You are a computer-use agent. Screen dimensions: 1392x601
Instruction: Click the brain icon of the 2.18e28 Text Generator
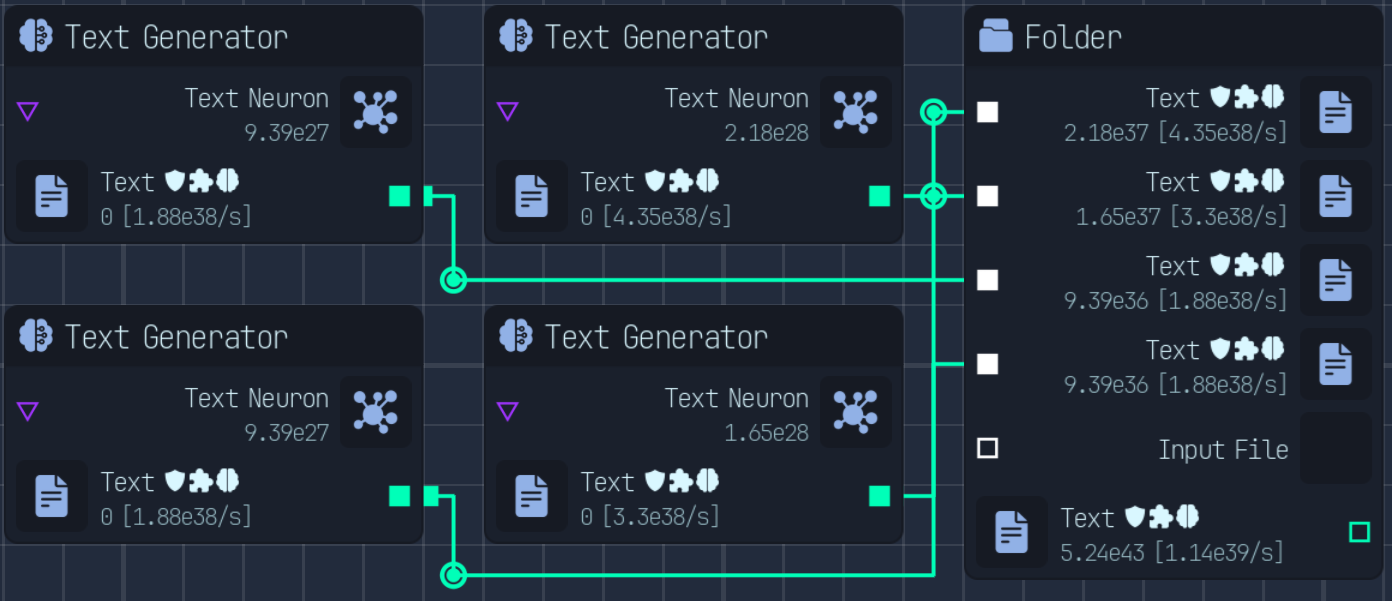click(x=516, y=37)
